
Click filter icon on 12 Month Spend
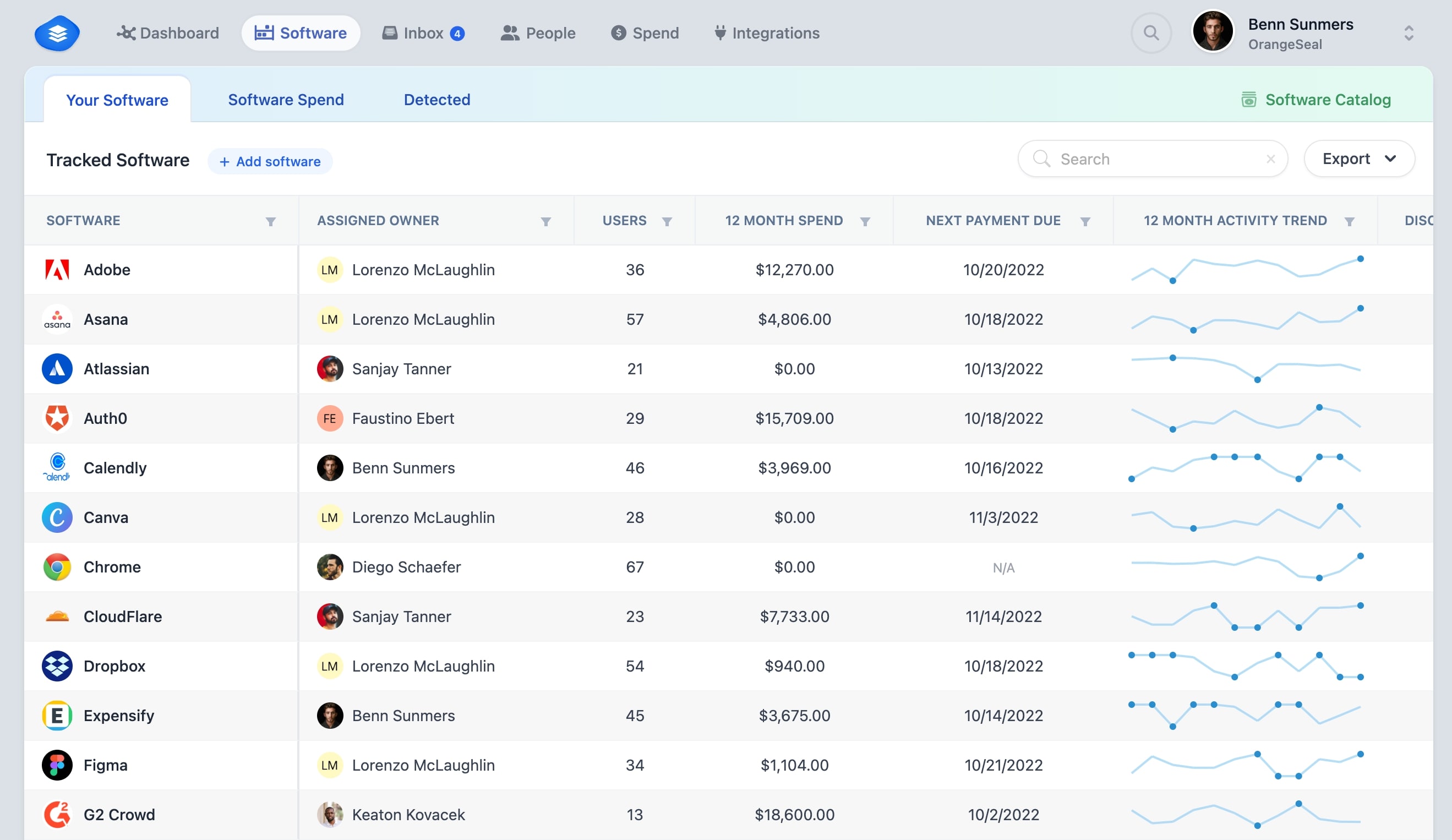point(864,221)
